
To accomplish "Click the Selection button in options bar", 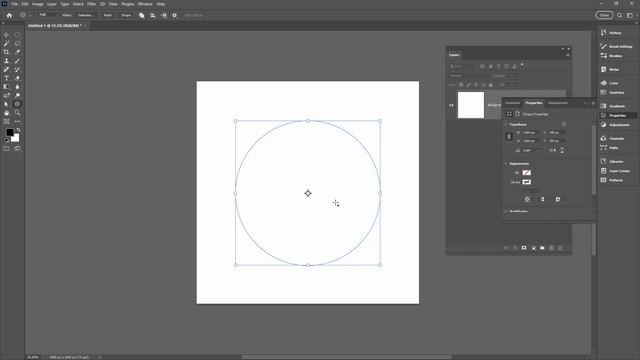I will 85,15.
